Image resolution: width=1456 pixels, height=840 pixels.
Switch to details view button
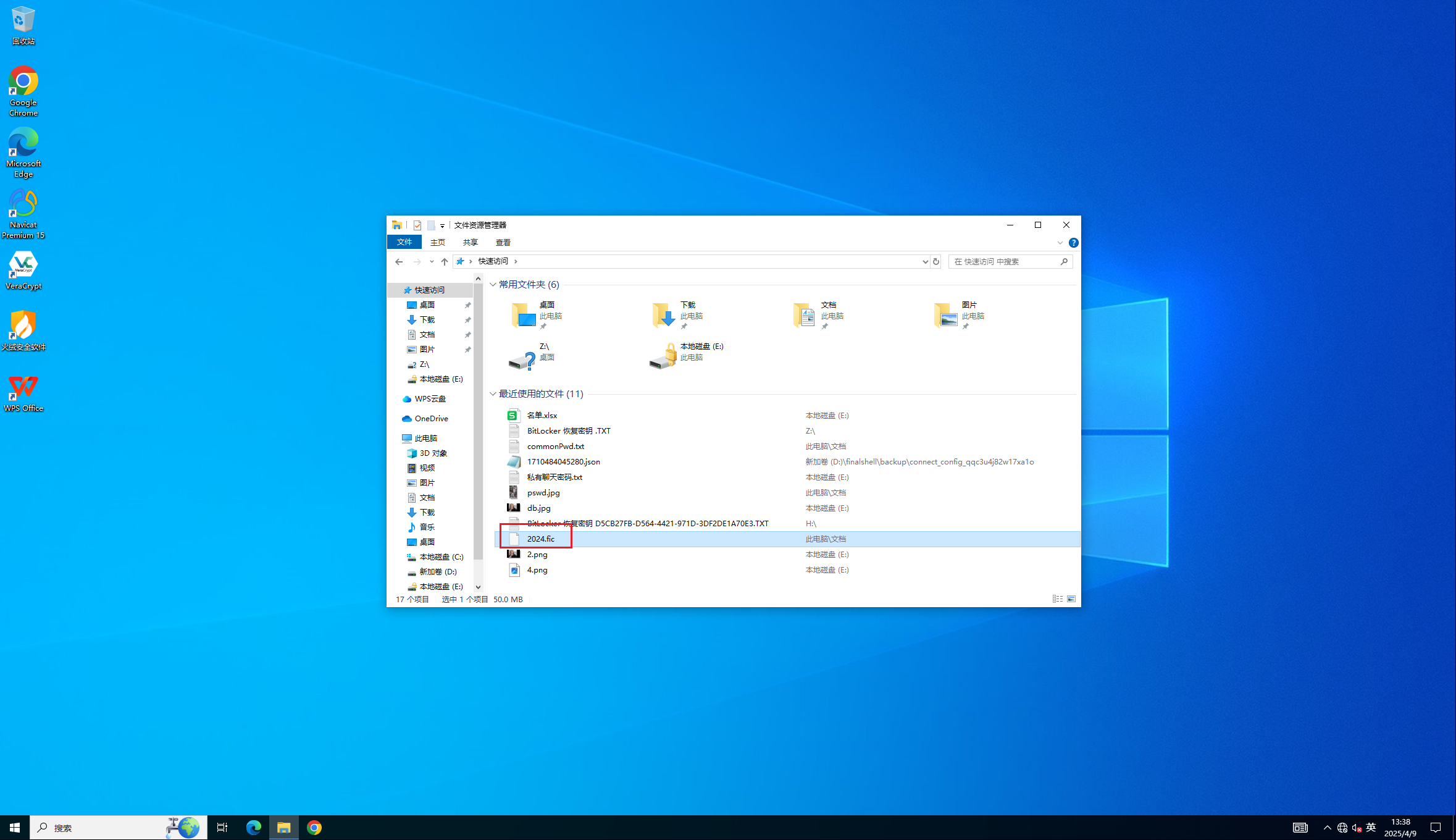[1057, 599]
